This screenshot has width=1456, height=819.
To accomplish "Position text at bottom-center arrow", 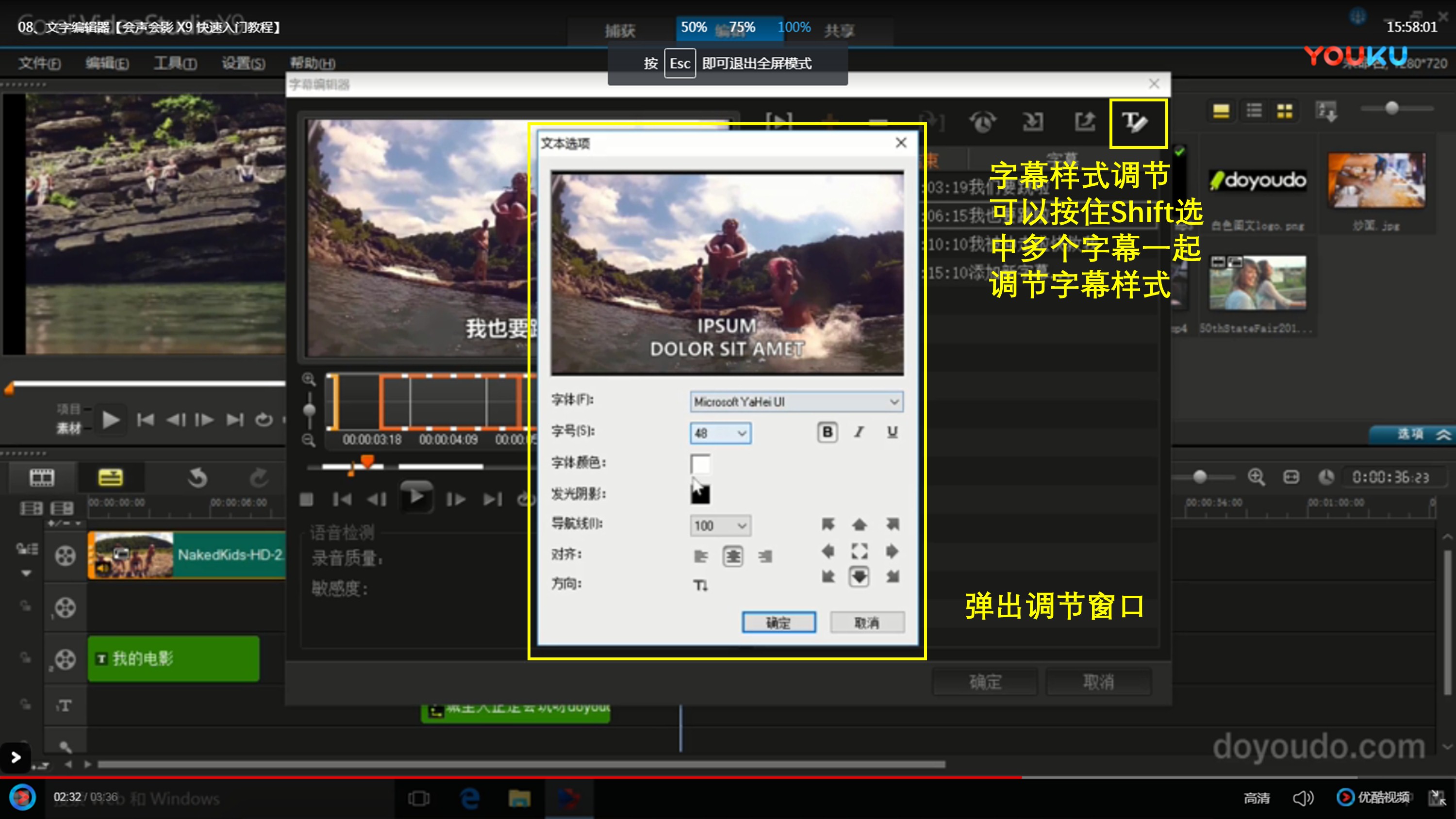I will tap(859, 576).
